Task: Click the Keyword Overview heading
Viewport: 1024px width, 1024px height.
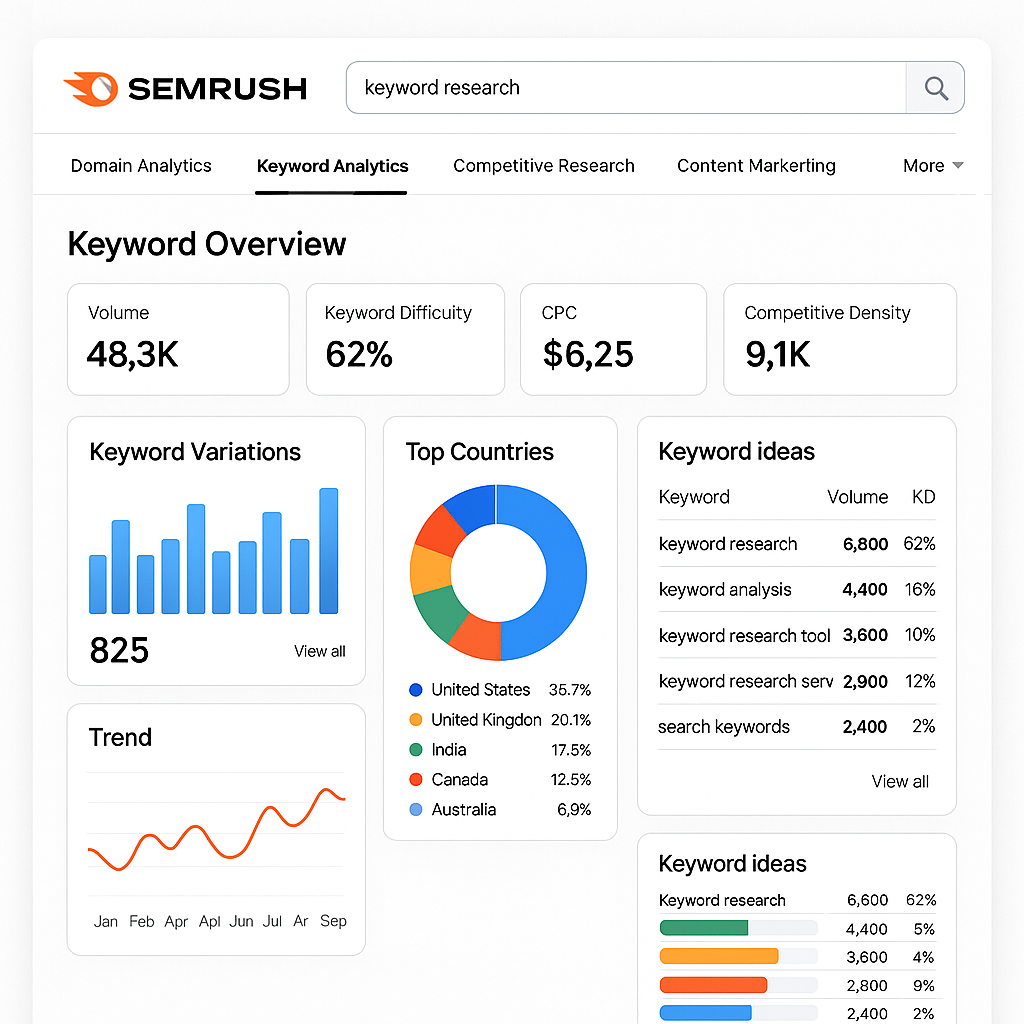Action: (207, 244)
